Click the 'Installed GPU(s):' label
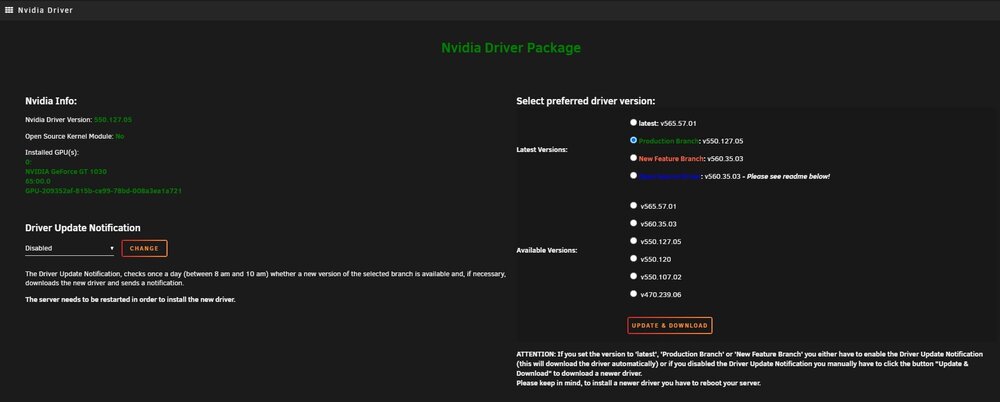The height and width of the screenshot is (402, 1000). [x=52, y=153]
